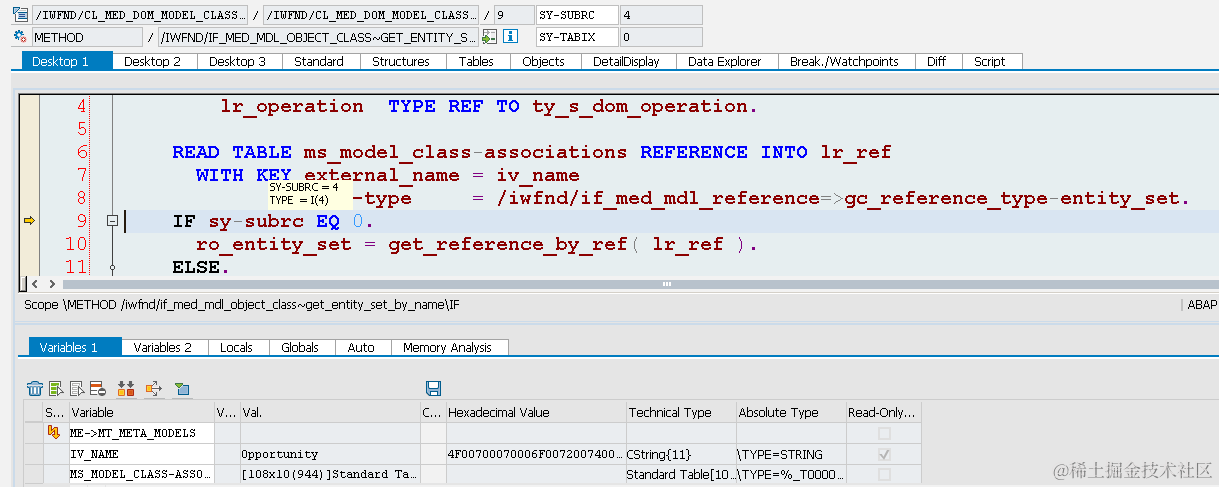Image resolution: width=1219 pixels, height=487 pixels.
Task: Click the Variable column header
Action: (140, 412)
